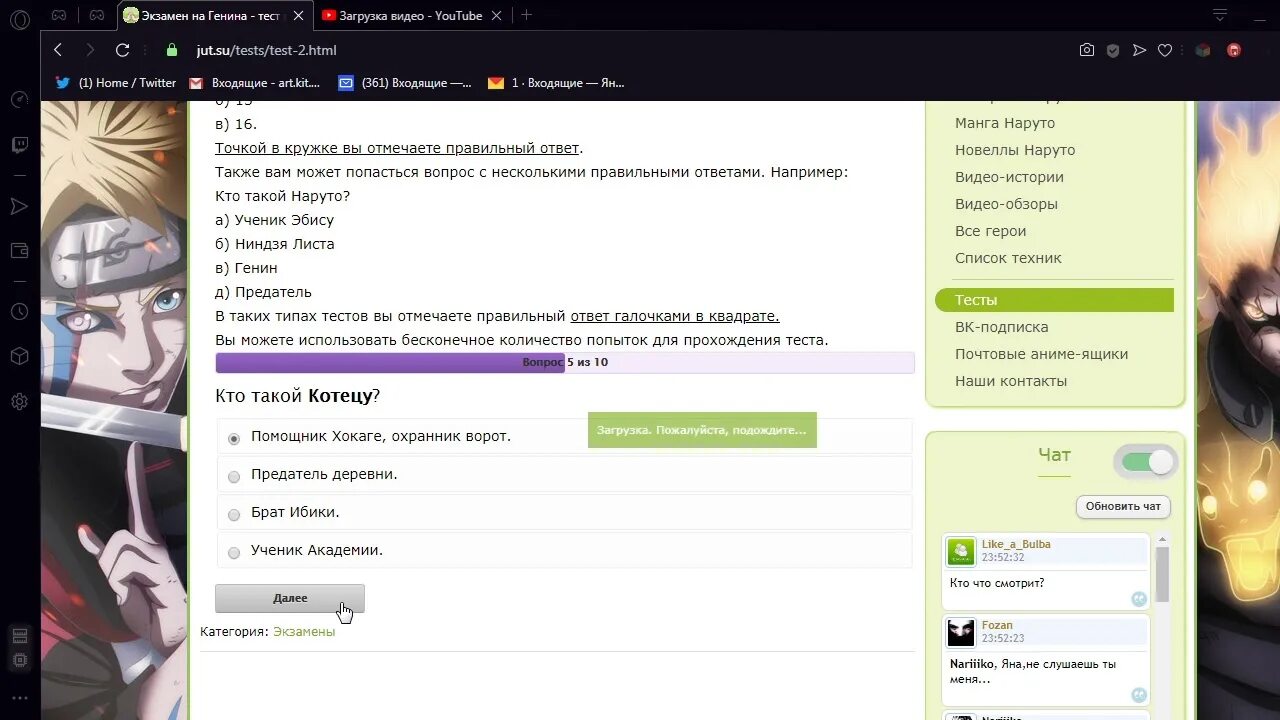Image resolution: width=1280 pixels, height=720 pixels.
Task: Click the green padlock site info icon
Action: tap(172, 50)
